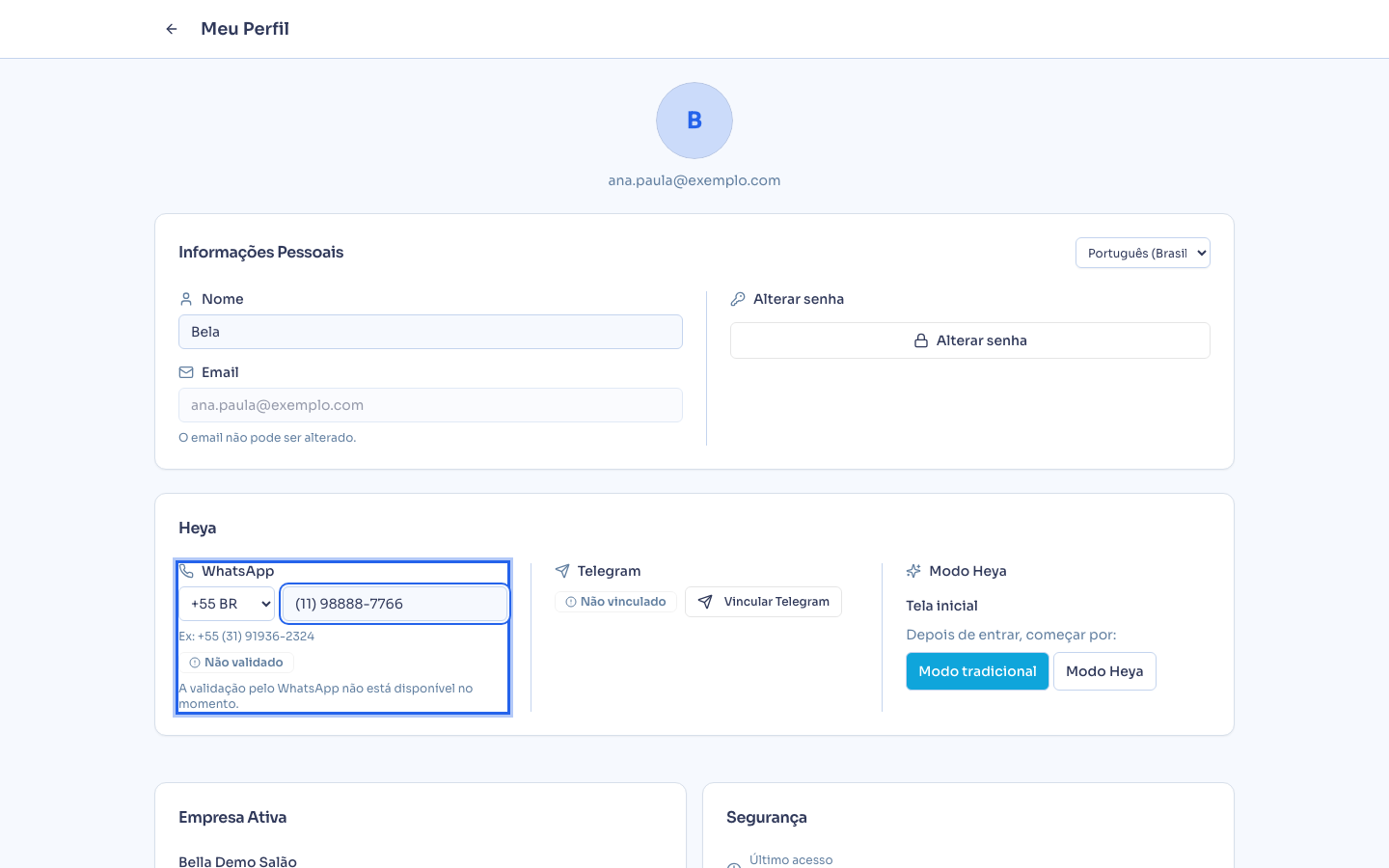The height and width of the screenshot is (868, 1389).
Task: Click the profile avatar with letter B
Action: (694, 121)
